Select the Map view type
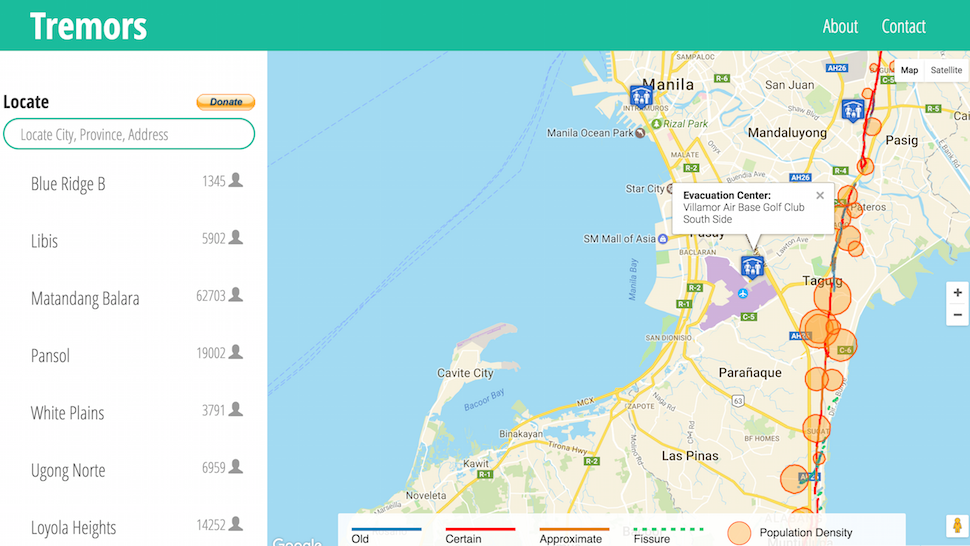 (x=909, y=70)
